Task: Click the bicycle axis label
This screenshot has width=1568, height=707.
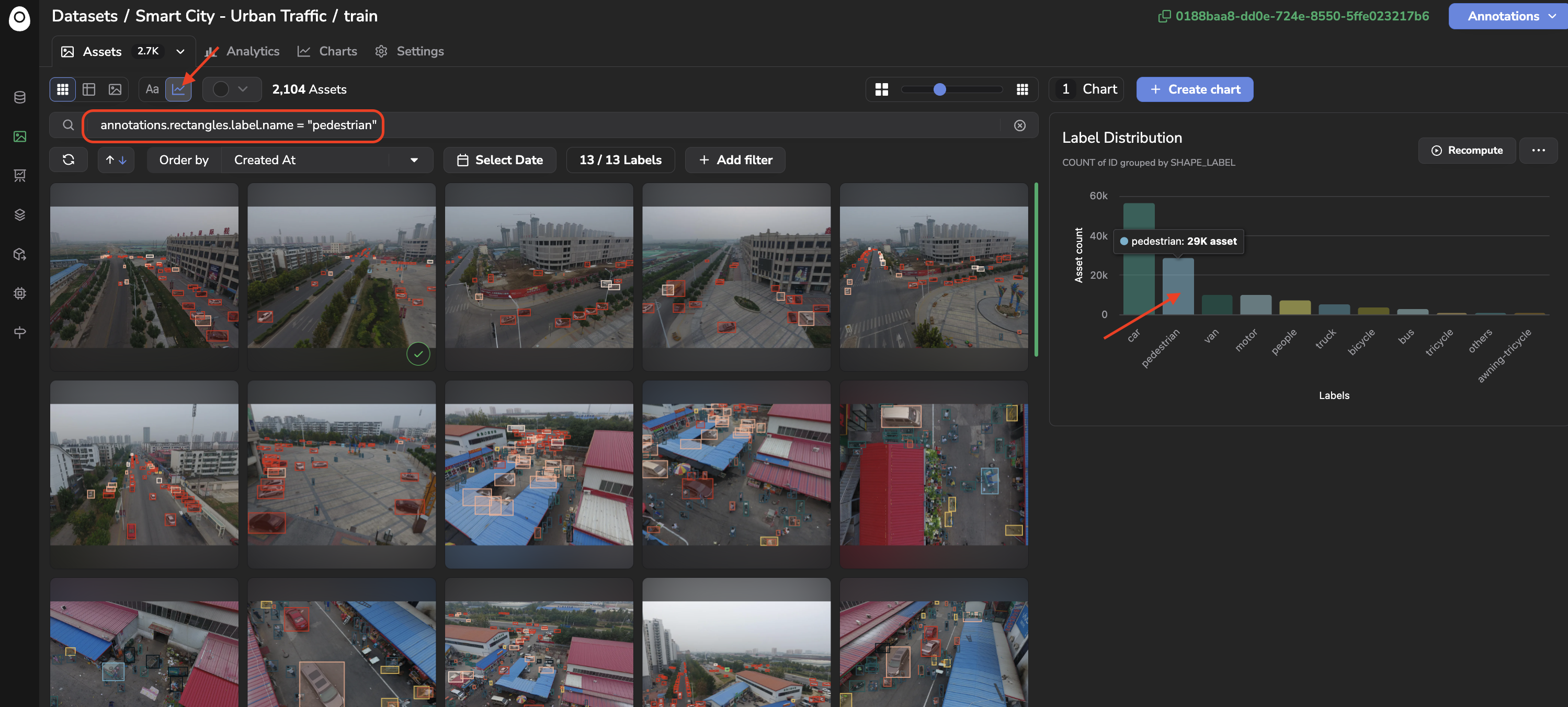Action: (1361, 342)
